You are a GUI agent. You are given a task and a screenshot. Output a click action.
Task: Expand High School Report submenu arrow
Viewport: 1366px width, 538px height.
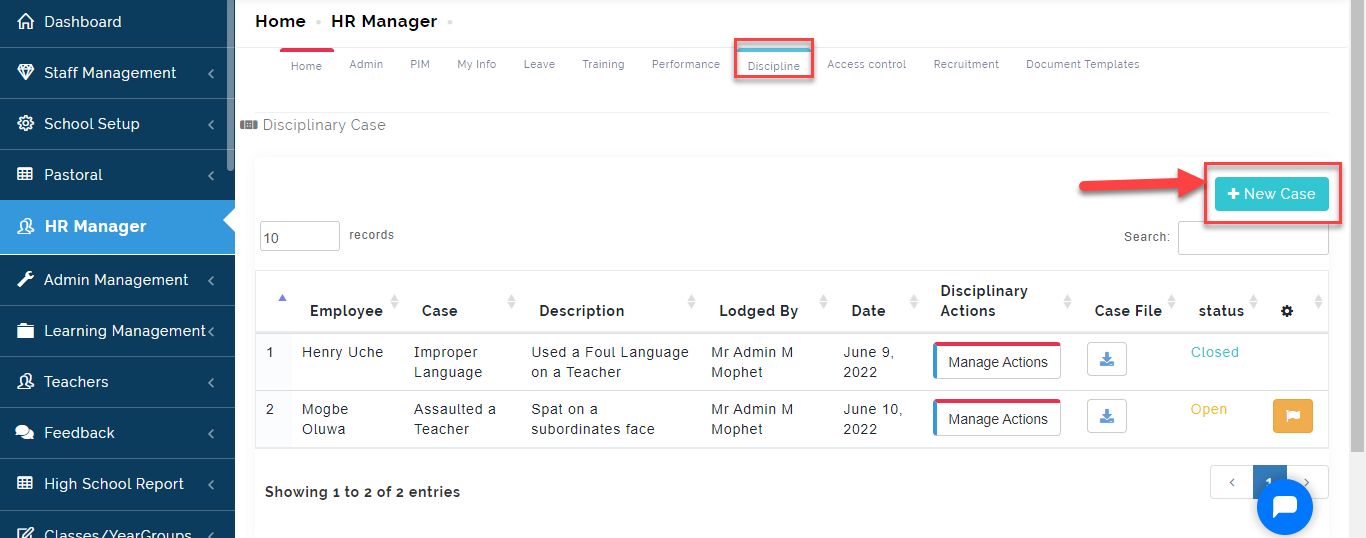(x=211, y=484)
